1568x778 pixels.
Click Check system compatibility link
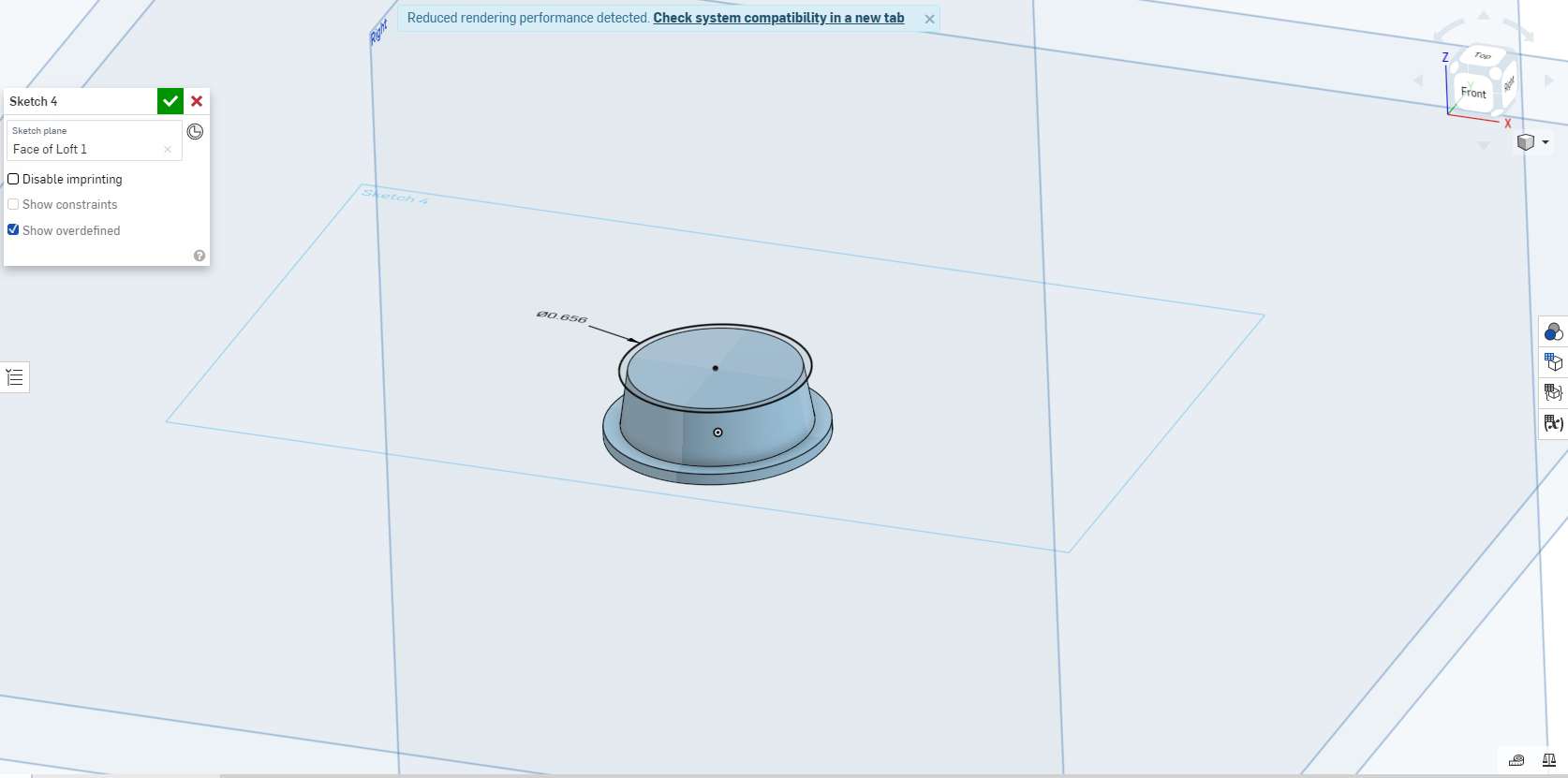point(778,18)
